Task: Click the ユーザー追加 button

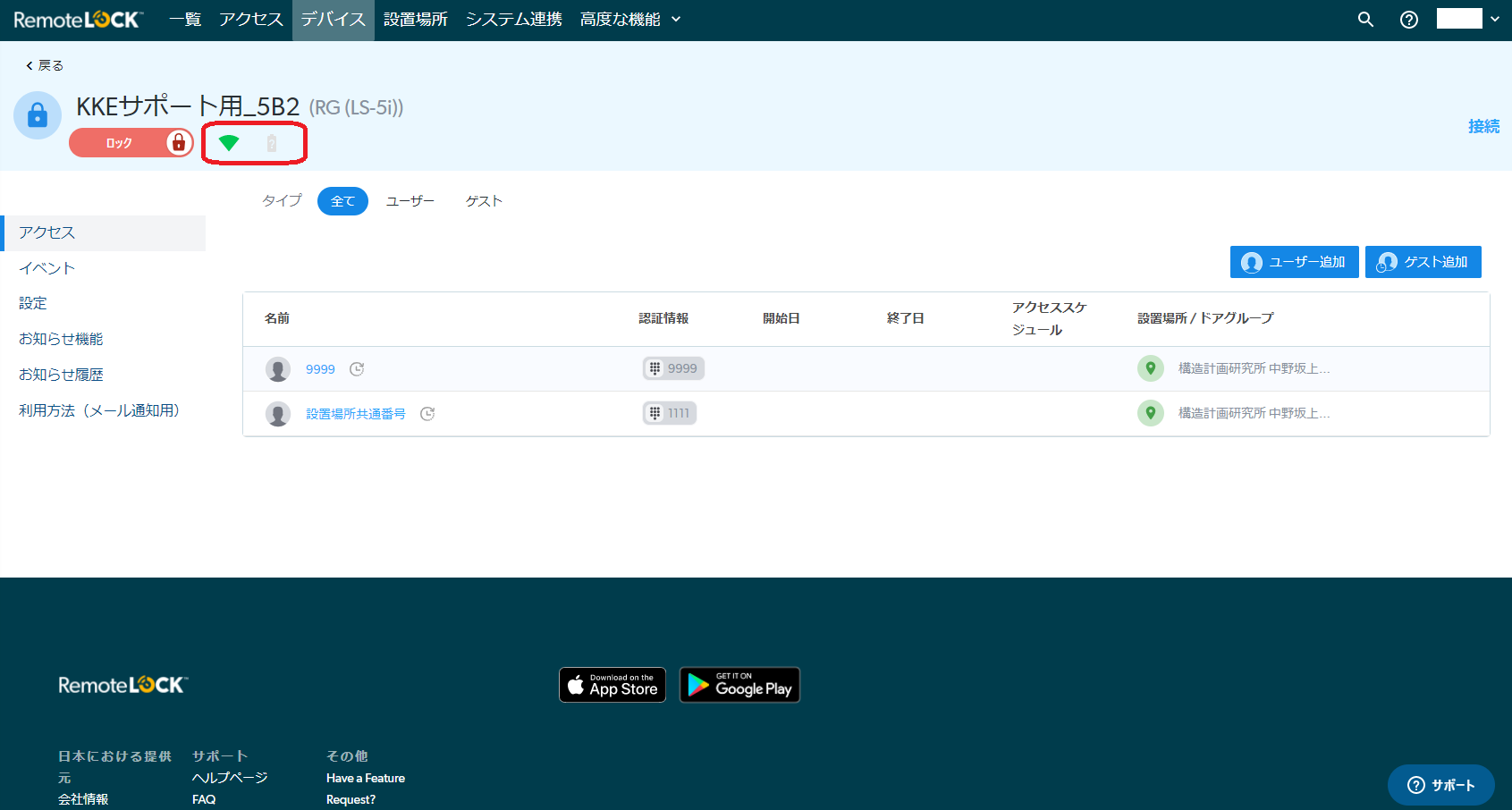Action: [x=1295, y=262]
